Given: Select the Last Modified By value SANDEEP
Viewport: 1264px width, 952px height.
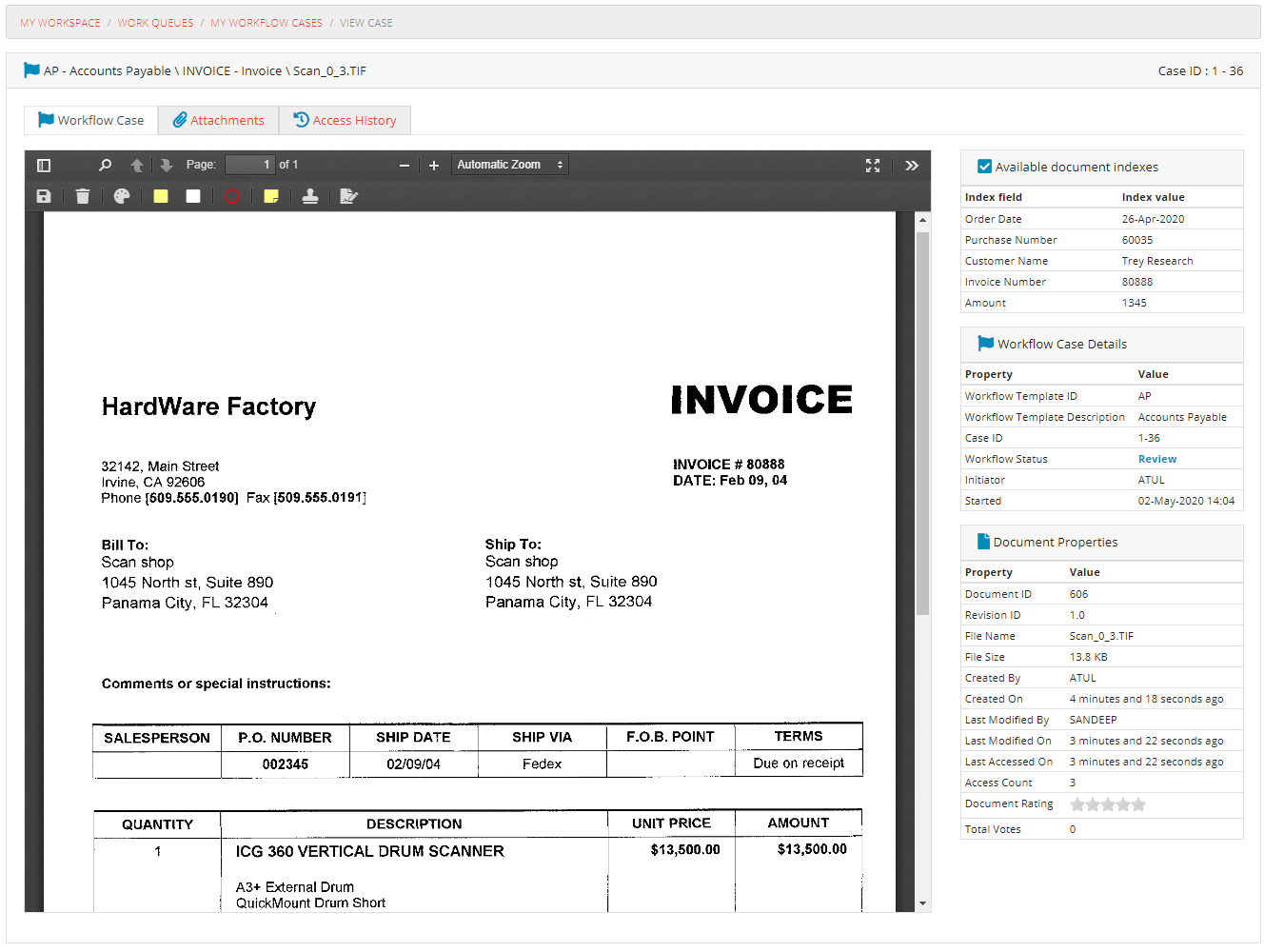Looking at the screenshot, I should coord(1093,720).
